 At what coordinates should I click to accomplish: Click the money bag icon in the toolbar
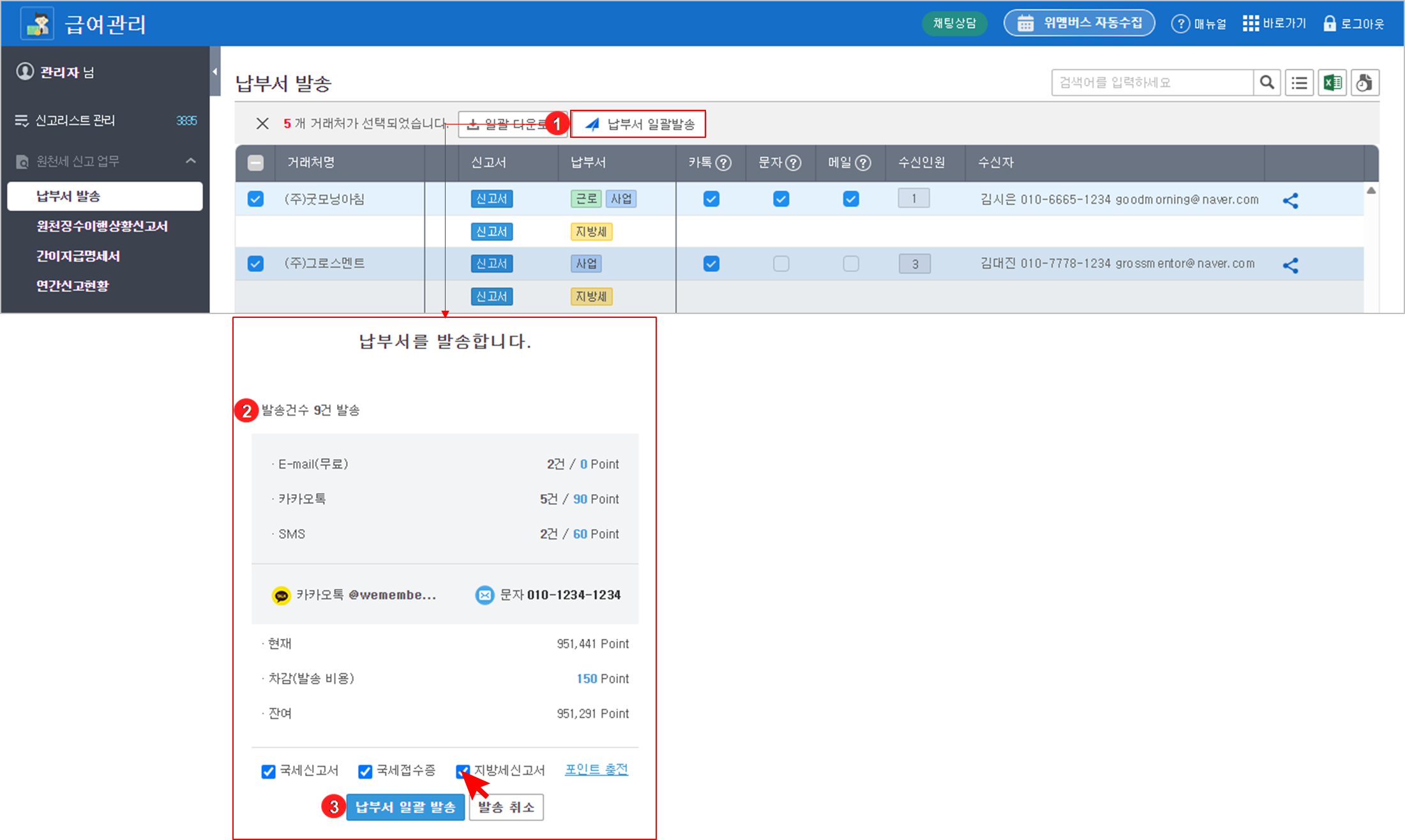pos(1364,82)
